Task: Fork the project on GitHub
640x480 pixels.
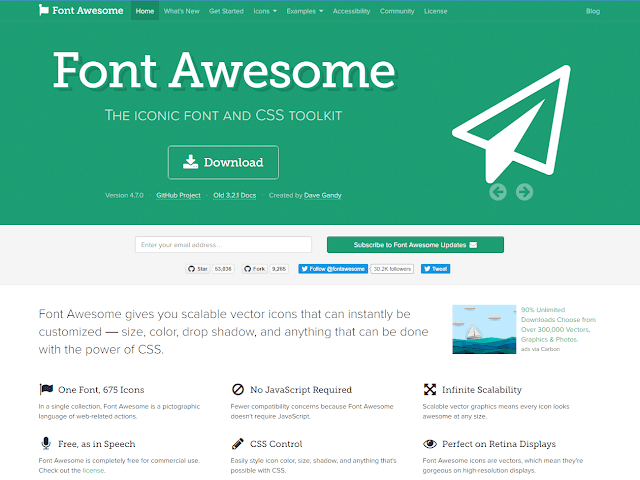Action: (254, 269)
